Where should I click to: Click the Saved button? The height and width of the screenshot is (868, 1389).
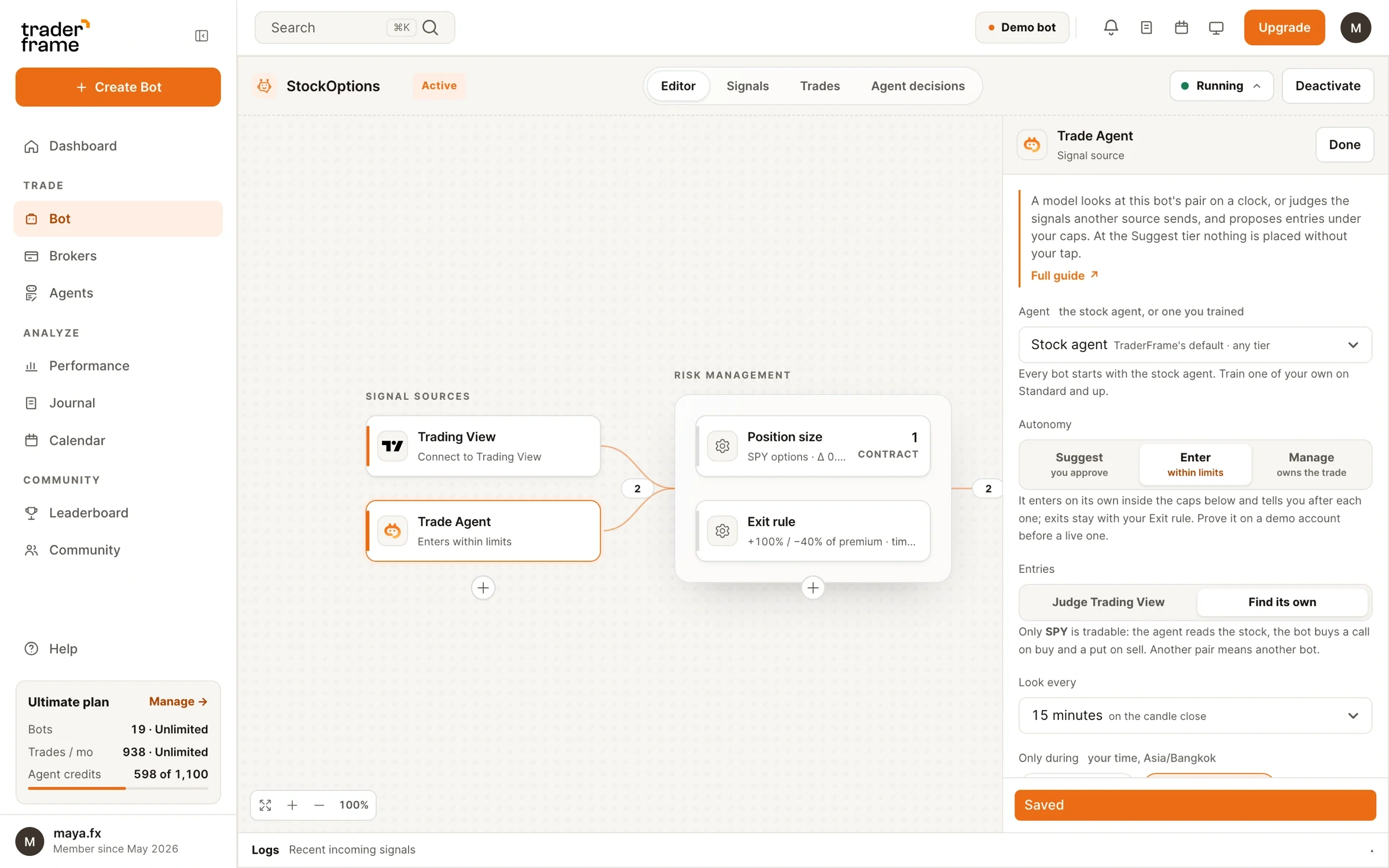(1195, 805)
